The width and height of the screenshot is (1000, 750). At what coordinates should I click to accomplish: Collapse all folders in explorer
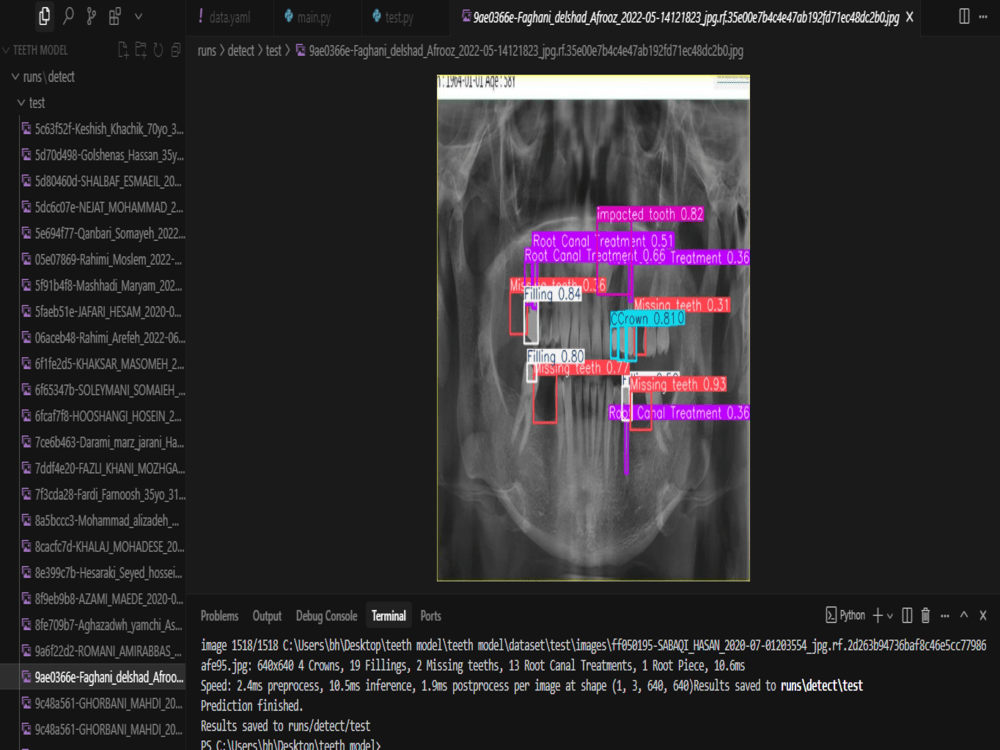[x=176, y=50]
